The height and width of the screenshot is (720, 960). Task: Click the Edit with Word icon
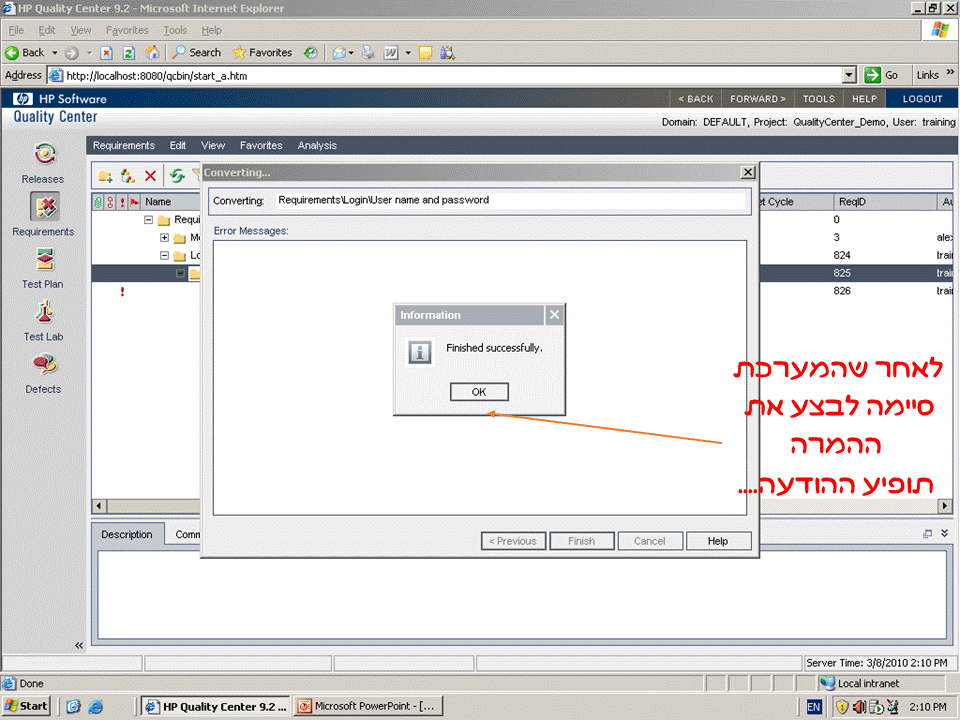coord(391,53)
